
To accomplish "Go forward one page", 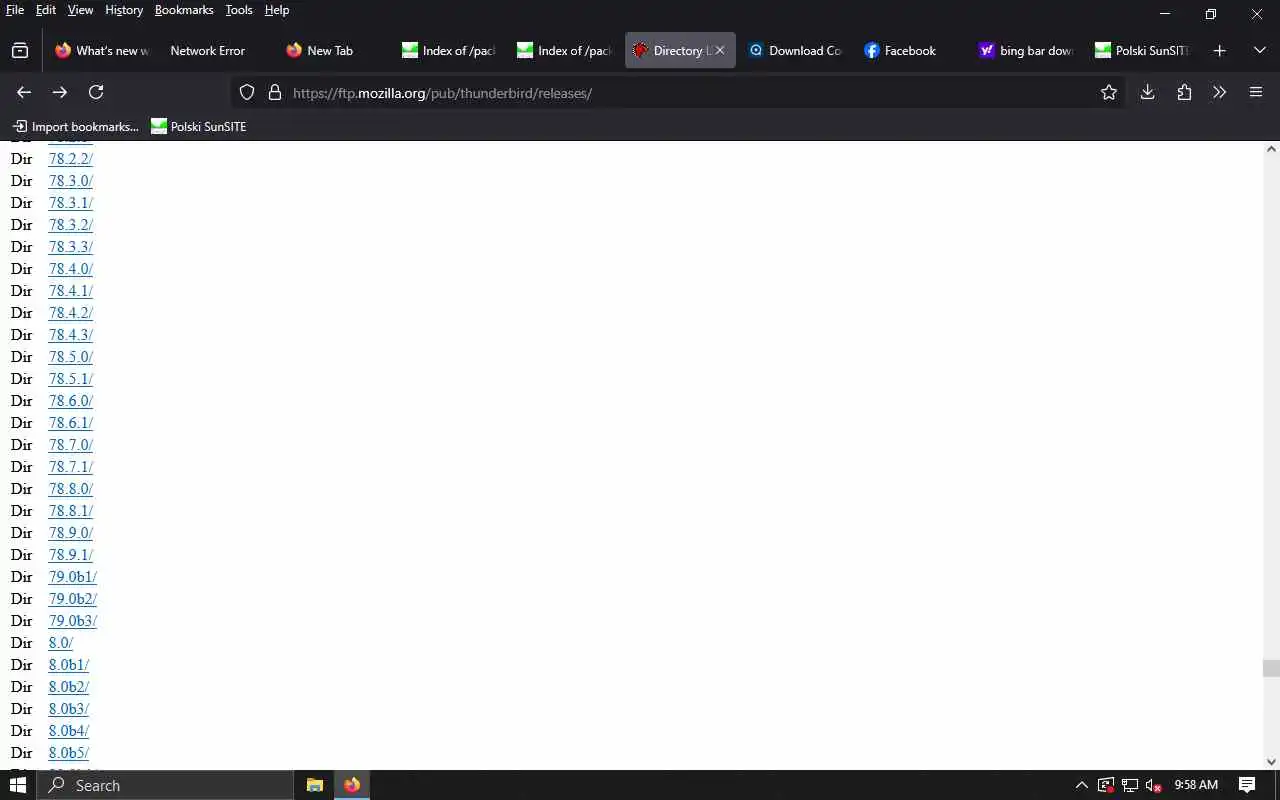I will pyautogui.click(x=60, y=92).
